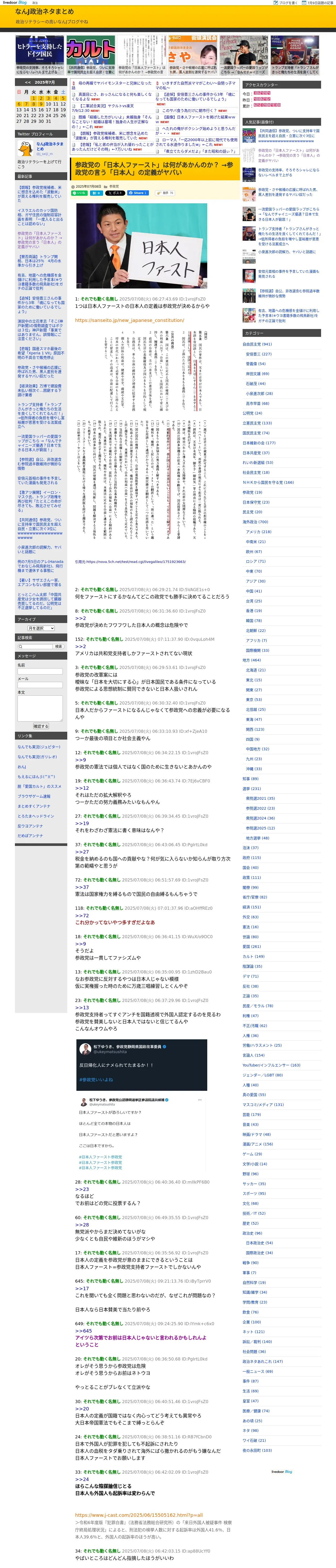
Task: Jump to reply anchor >>72
Action: [x=82, y=915]
